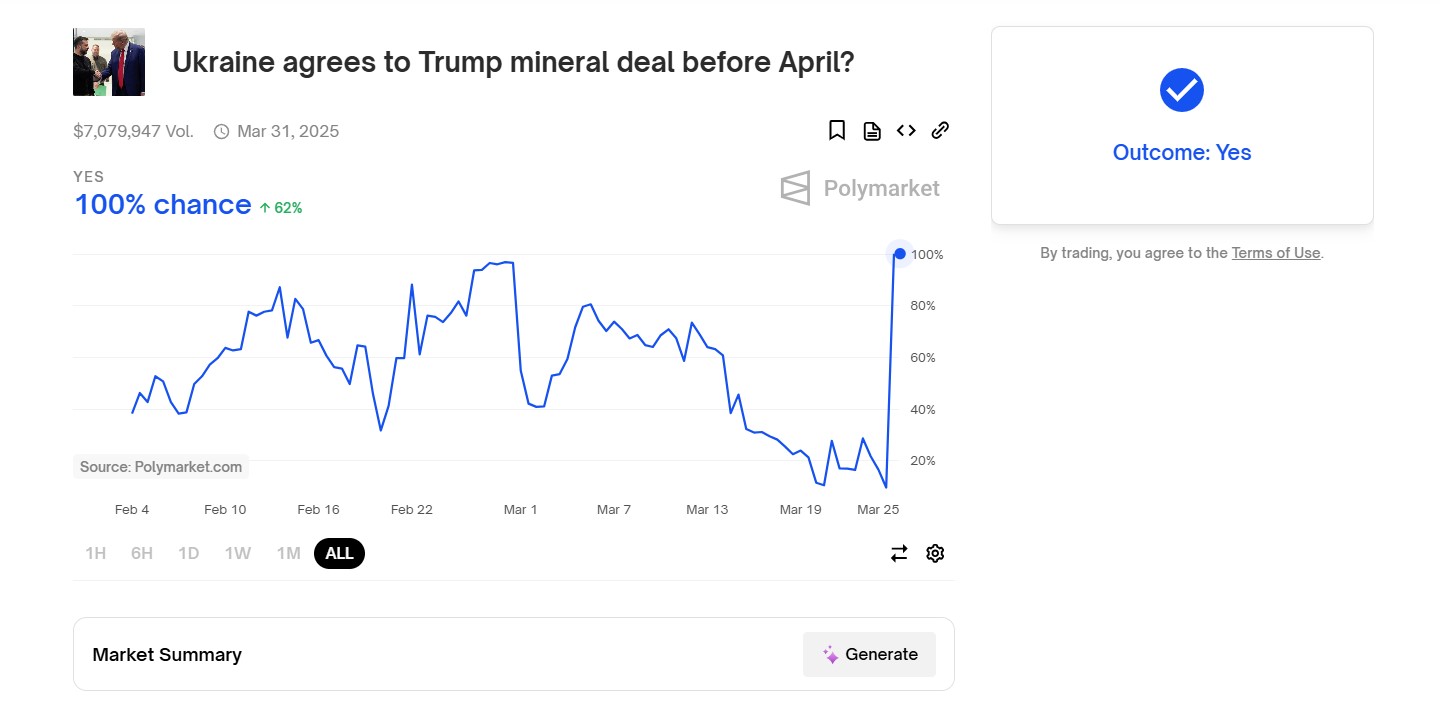Click the swap arrows icon below chart
This screenshot has width=1440, height=712.
pyautogui.click(x=899, y=553)
